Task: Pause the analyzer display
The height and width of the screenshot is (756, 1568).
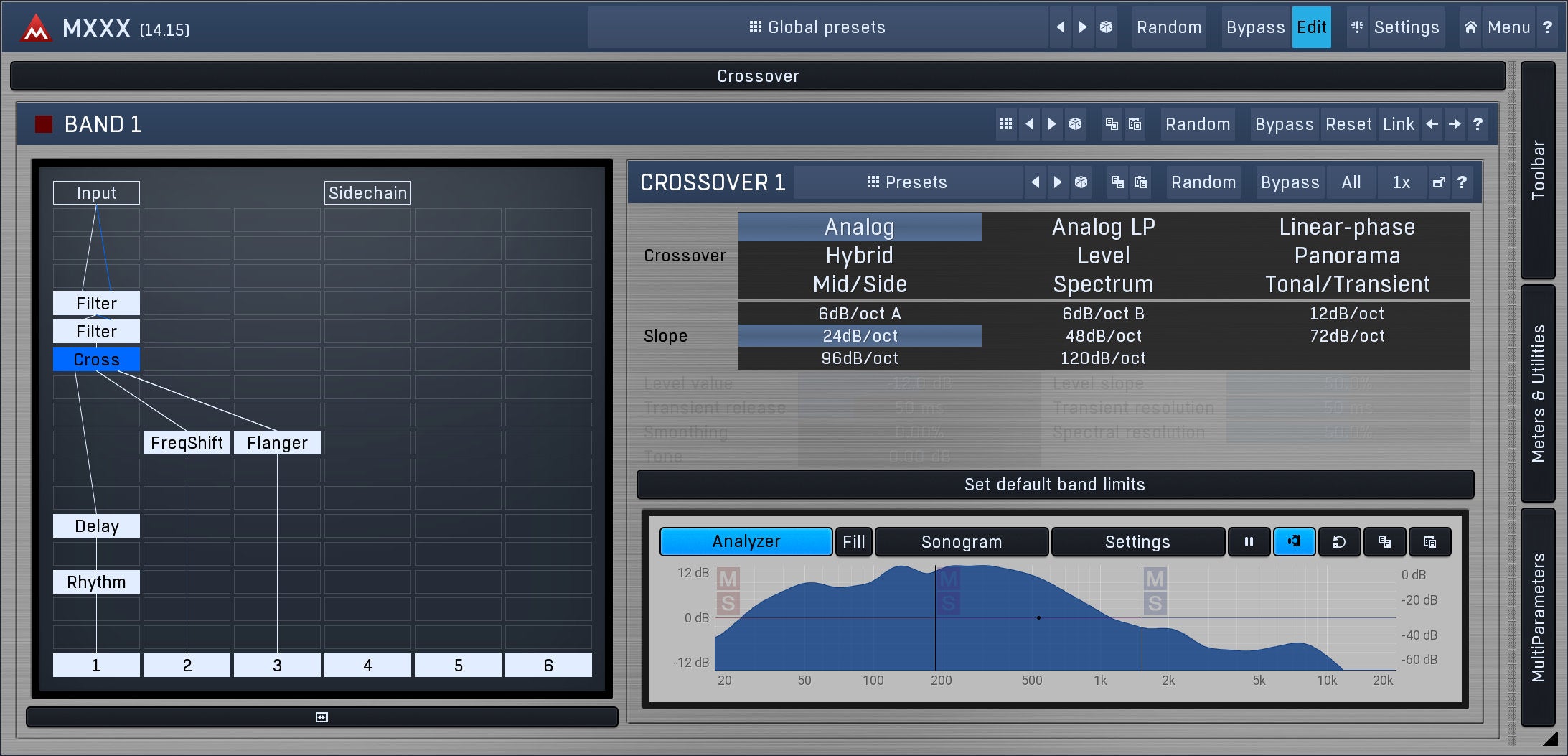Action: pos(1249,542)
